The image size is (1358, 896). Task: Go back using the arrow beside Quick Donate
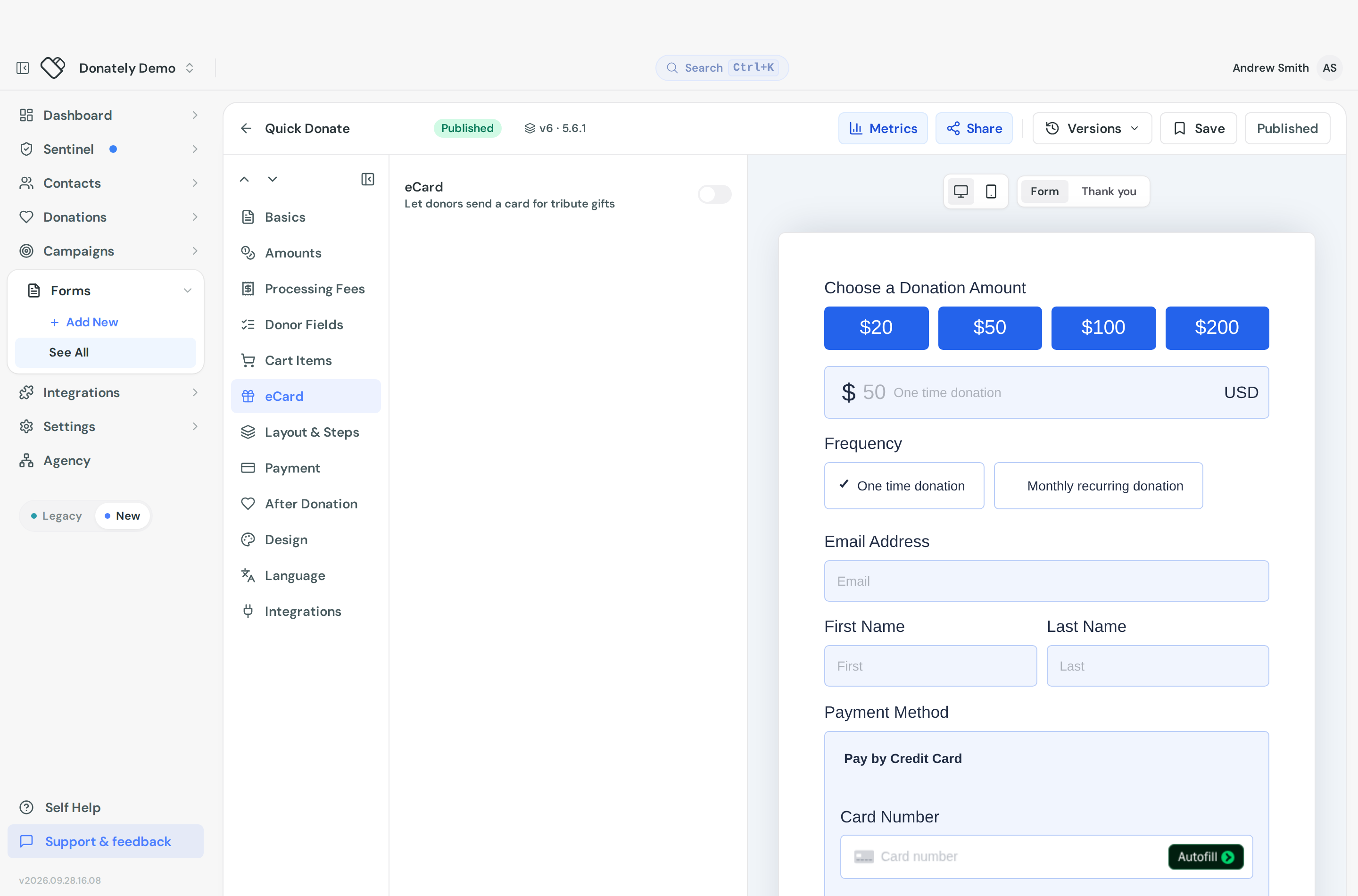coord(246,129)
